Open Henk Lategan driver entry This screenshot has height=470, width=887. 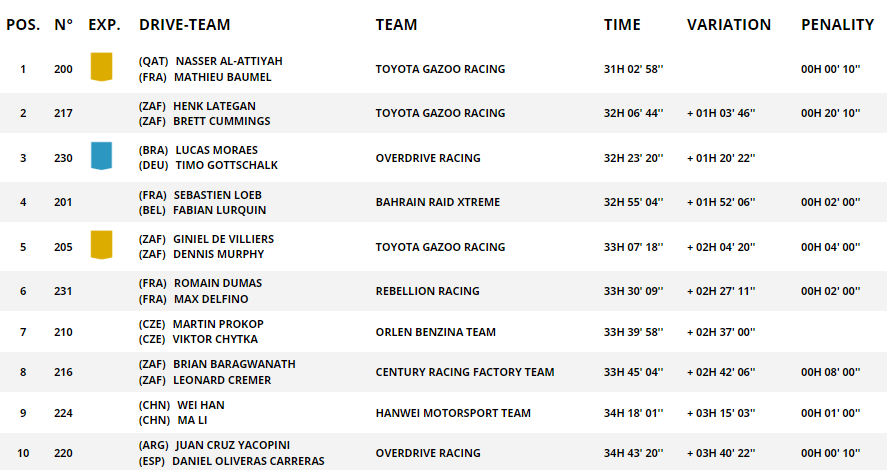214,106
